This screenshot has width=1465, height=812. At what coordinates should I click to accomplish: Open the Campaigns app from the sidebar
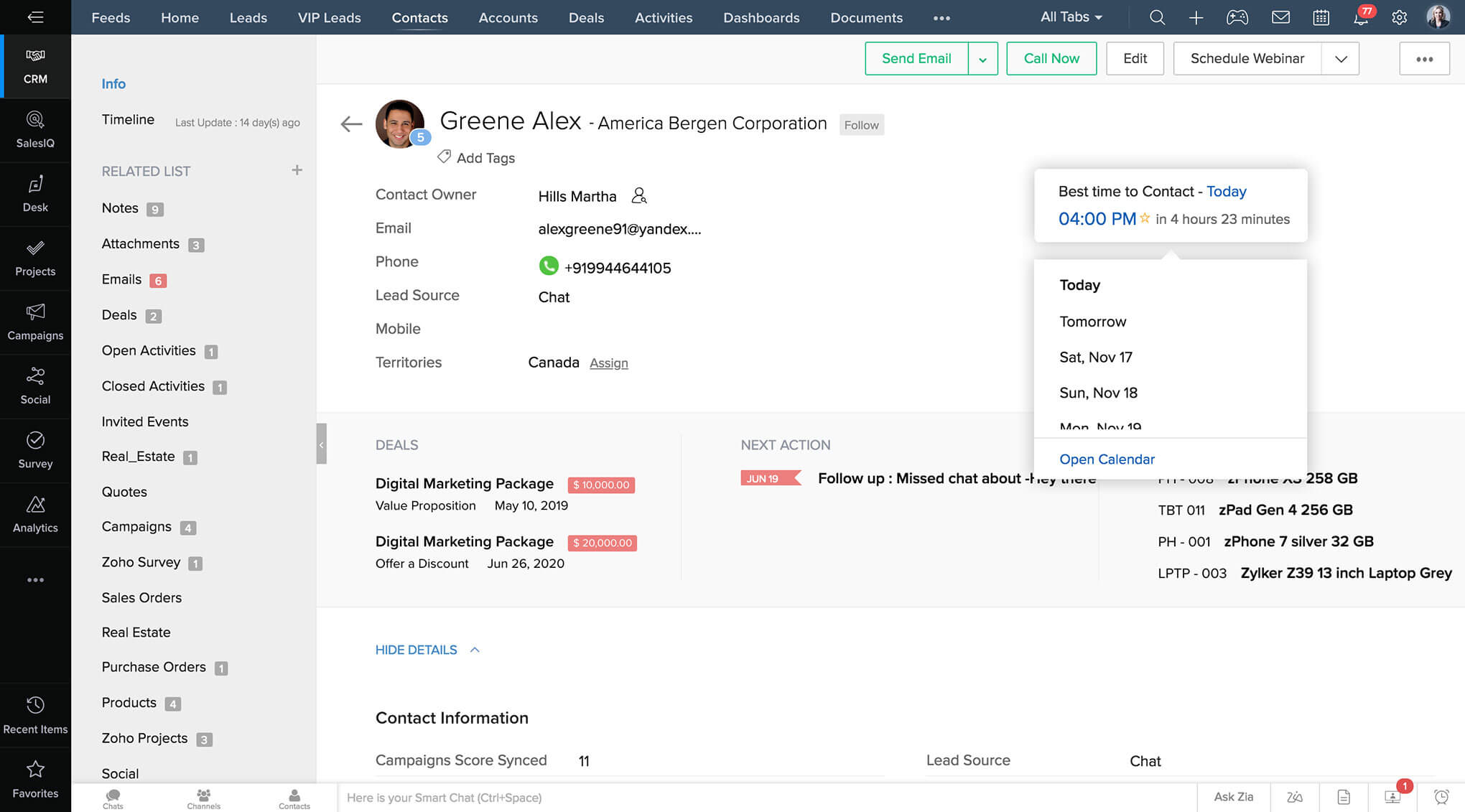pyautogui.click(x=36, y=322)
